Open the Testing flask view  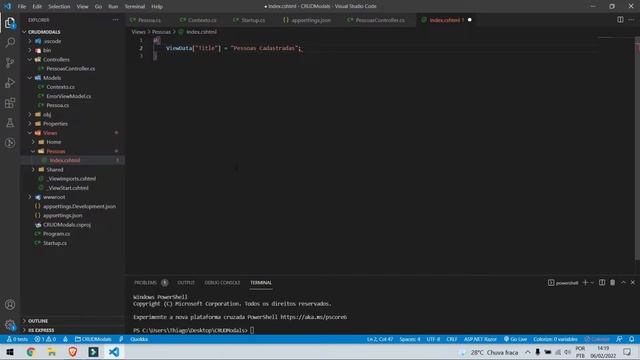click(x=10, y=122)
